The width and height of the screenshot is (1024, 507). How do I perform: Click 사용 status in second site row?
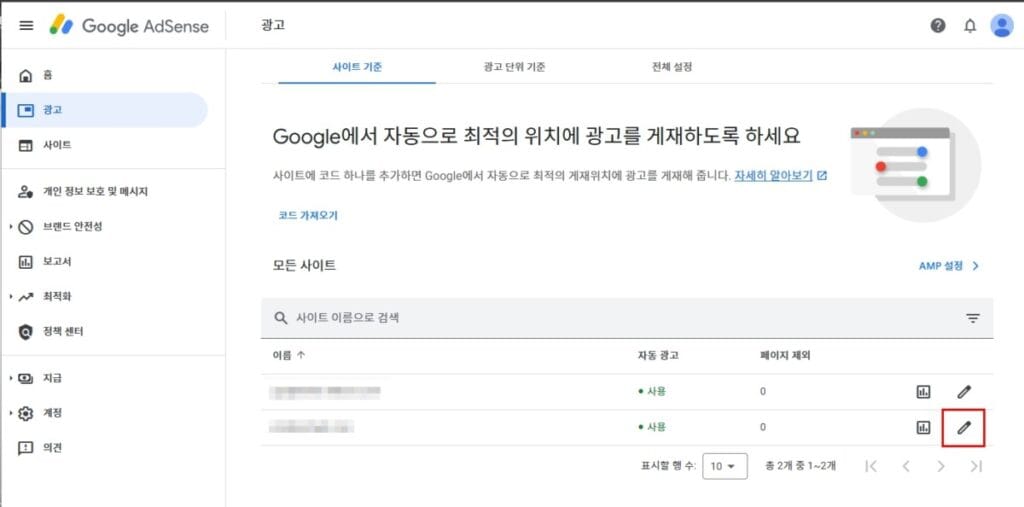tap(652, 427)
